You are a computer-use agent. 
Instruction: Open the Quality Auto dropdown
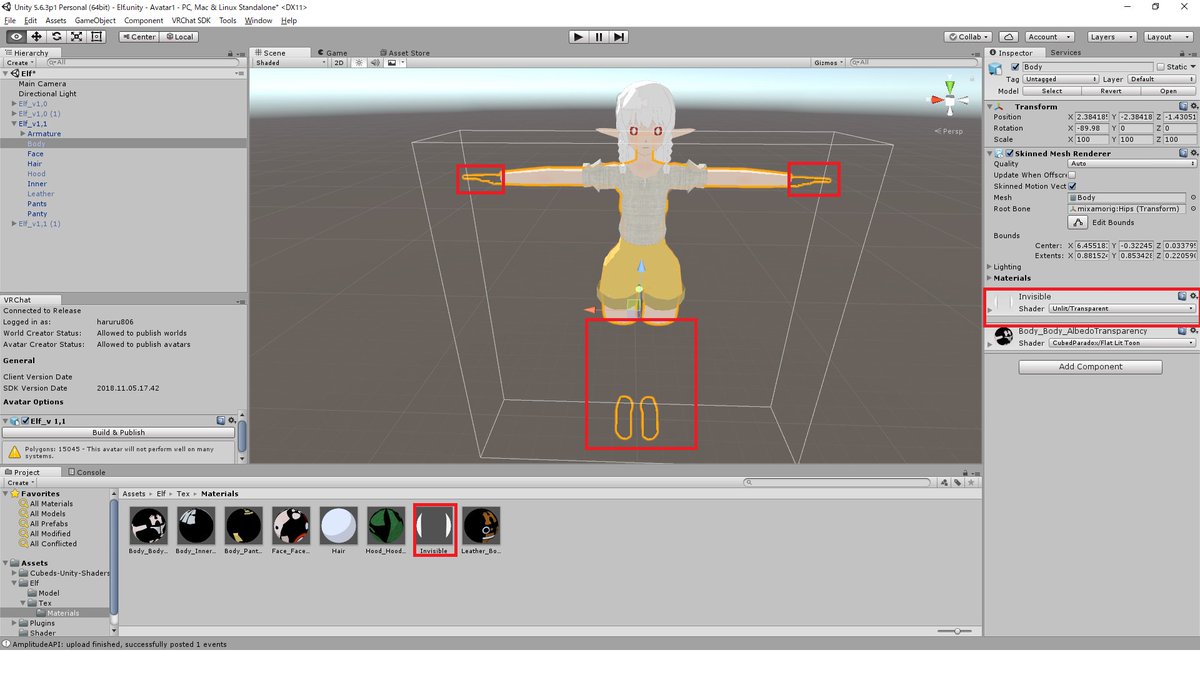(1131, 164)
